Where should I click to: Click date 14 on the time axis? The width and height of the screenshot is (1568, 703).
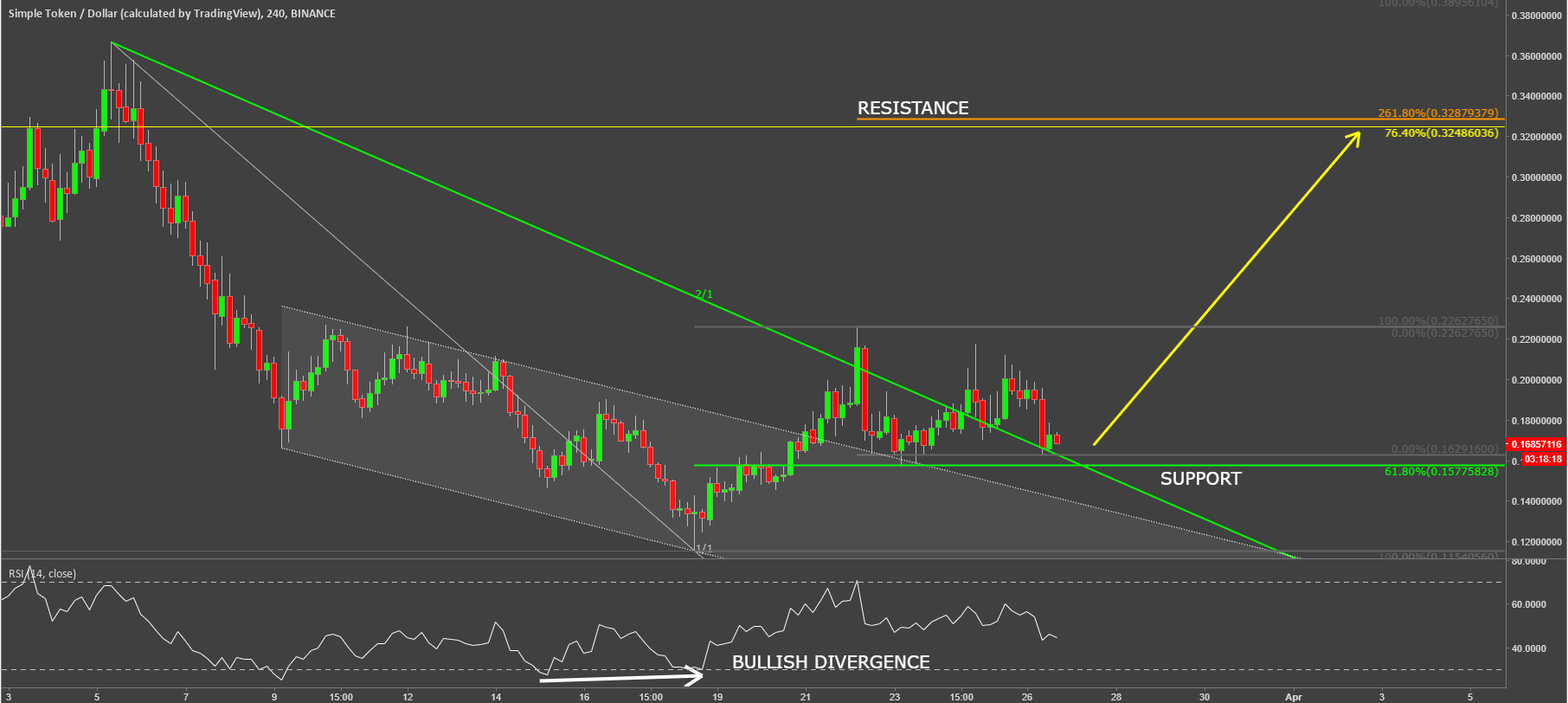click(x=496, y=696)
